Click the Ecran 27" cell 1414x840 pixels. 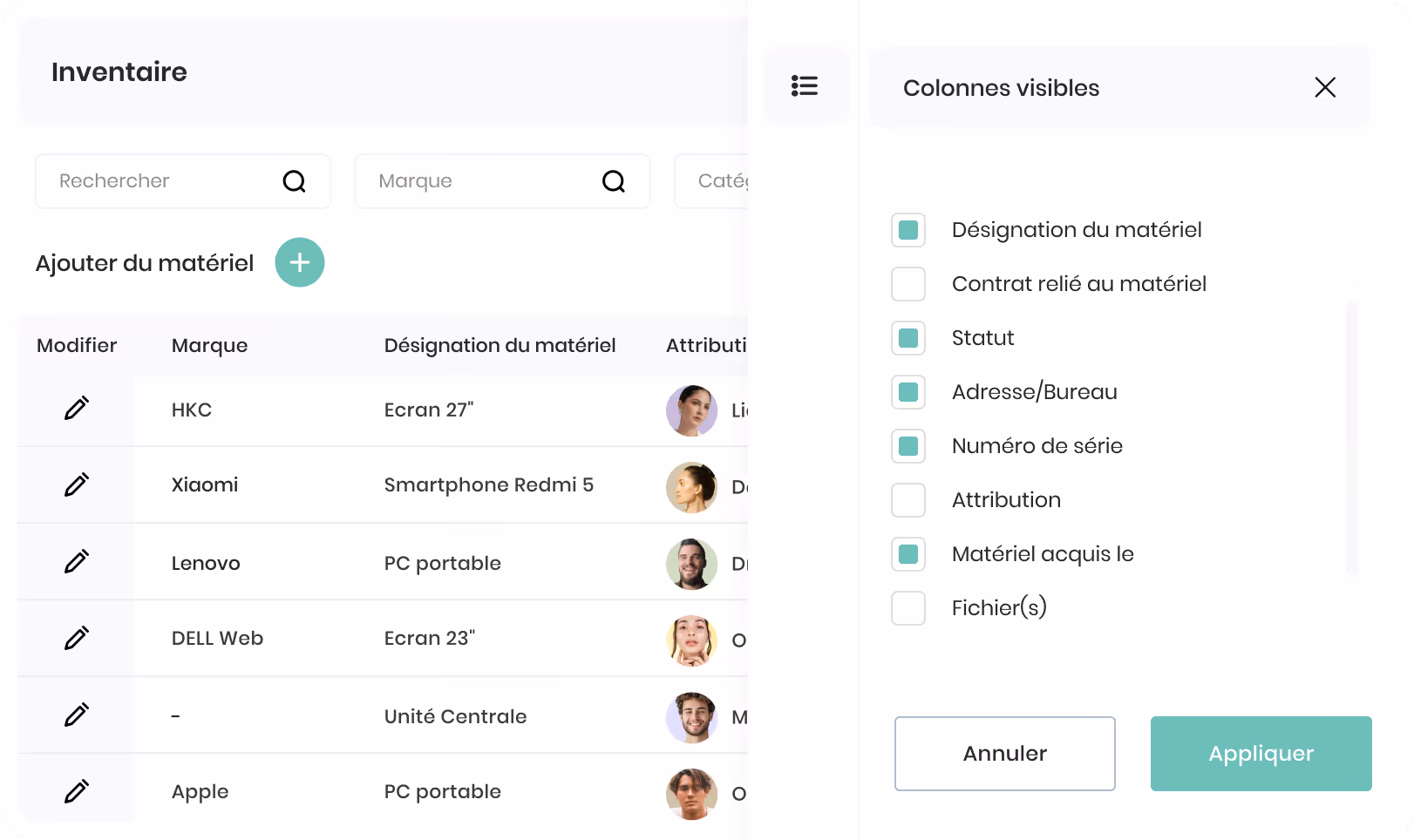[429, 410]
